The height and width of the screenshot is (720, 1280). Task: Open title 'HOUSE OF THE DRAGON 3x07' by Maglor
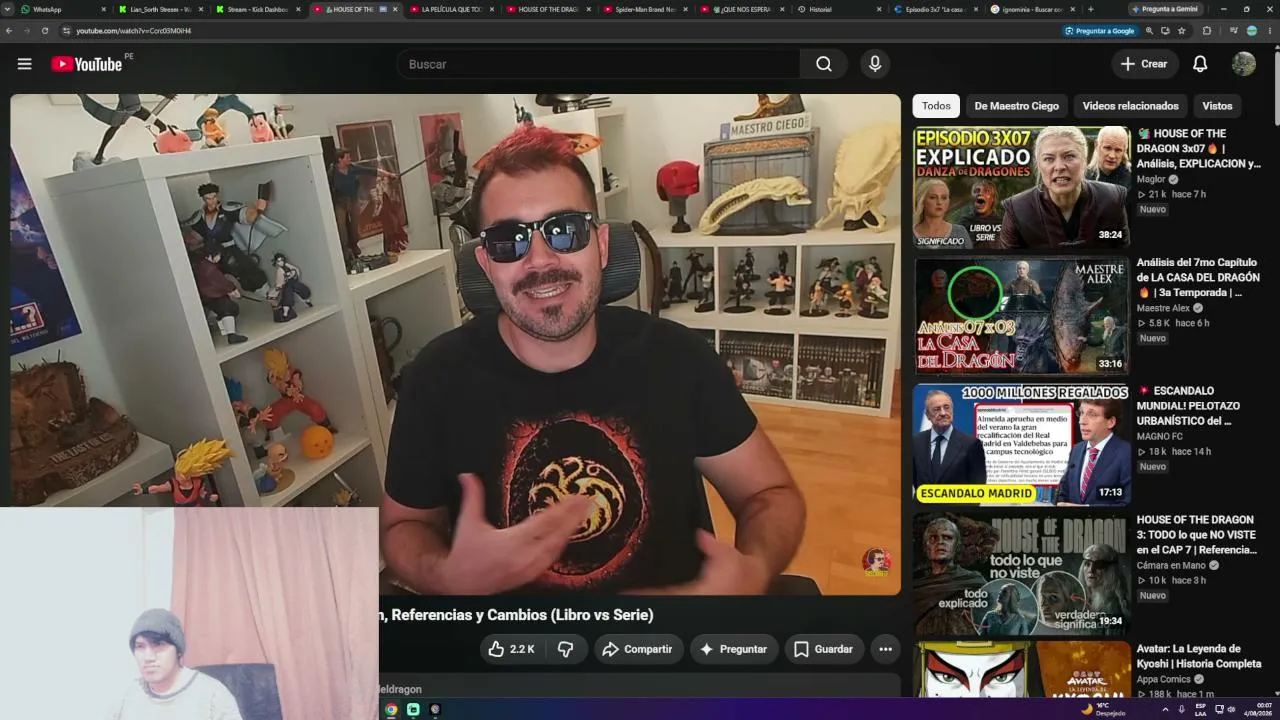pos(1199,148)
